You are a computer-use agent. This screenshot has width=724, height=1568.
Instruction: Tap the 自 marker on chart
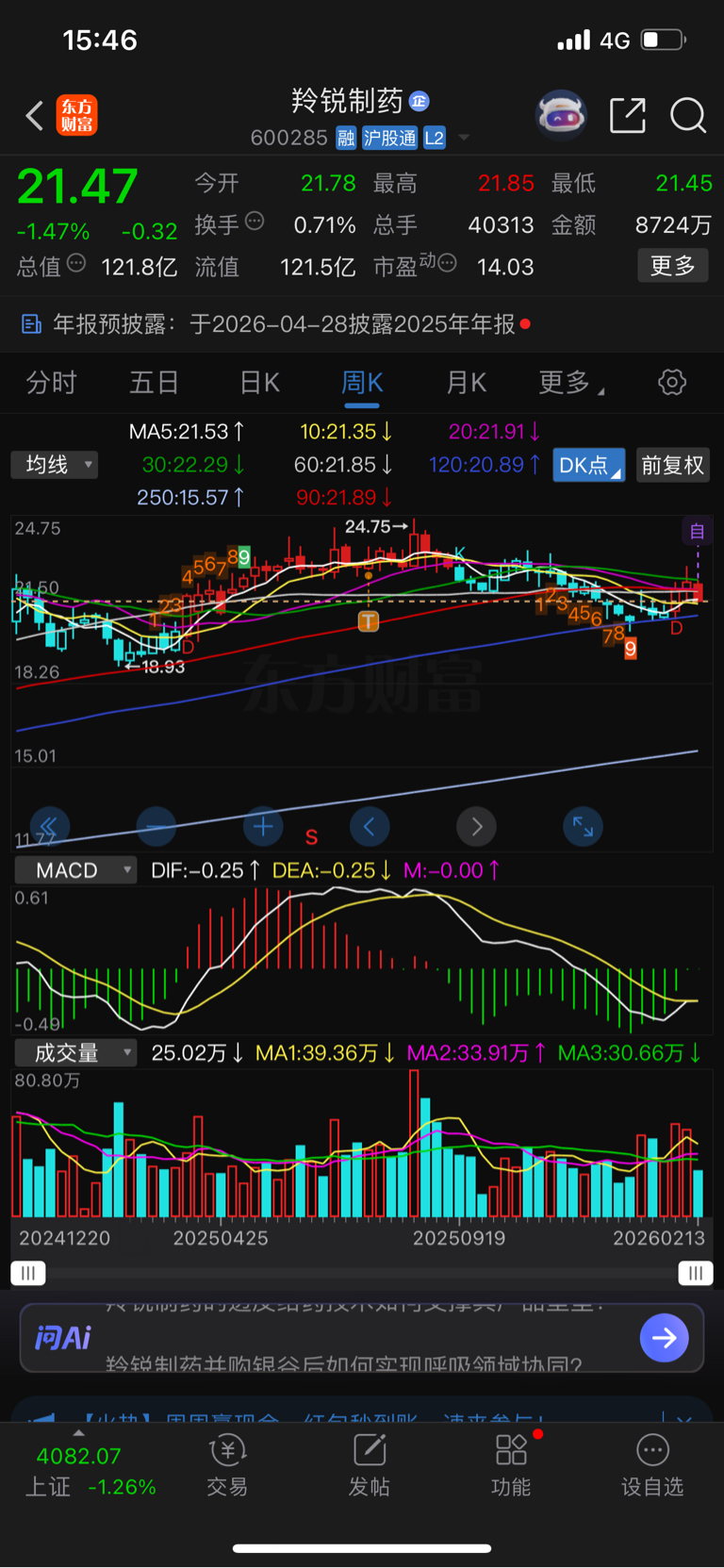698,531
